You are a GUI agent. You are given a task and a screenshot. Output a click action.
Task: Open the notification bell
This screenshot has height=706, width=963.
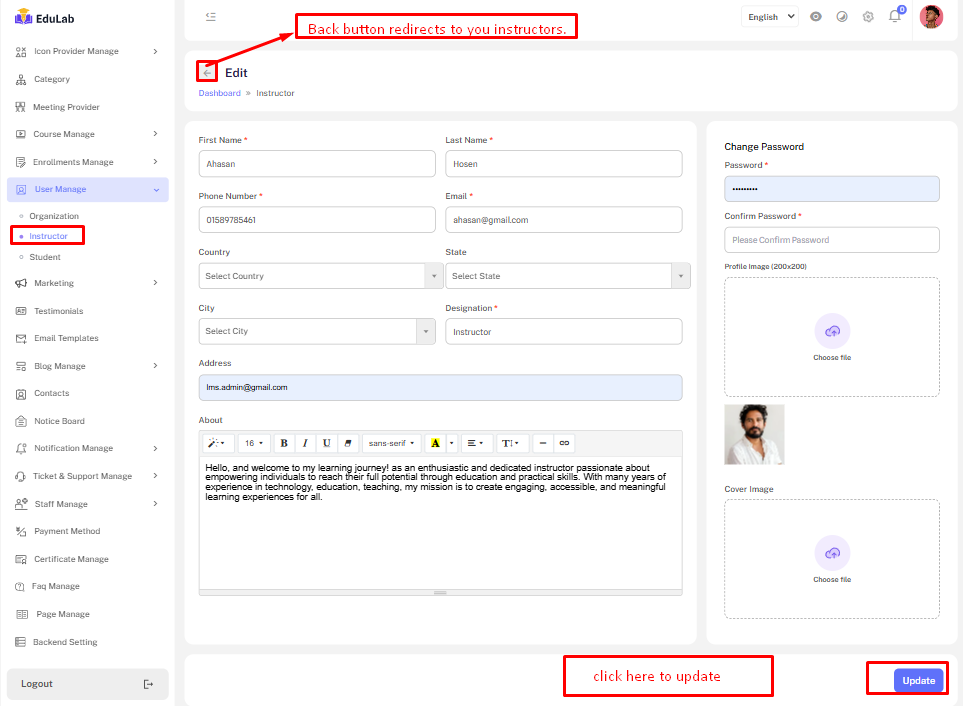point(895,16)
